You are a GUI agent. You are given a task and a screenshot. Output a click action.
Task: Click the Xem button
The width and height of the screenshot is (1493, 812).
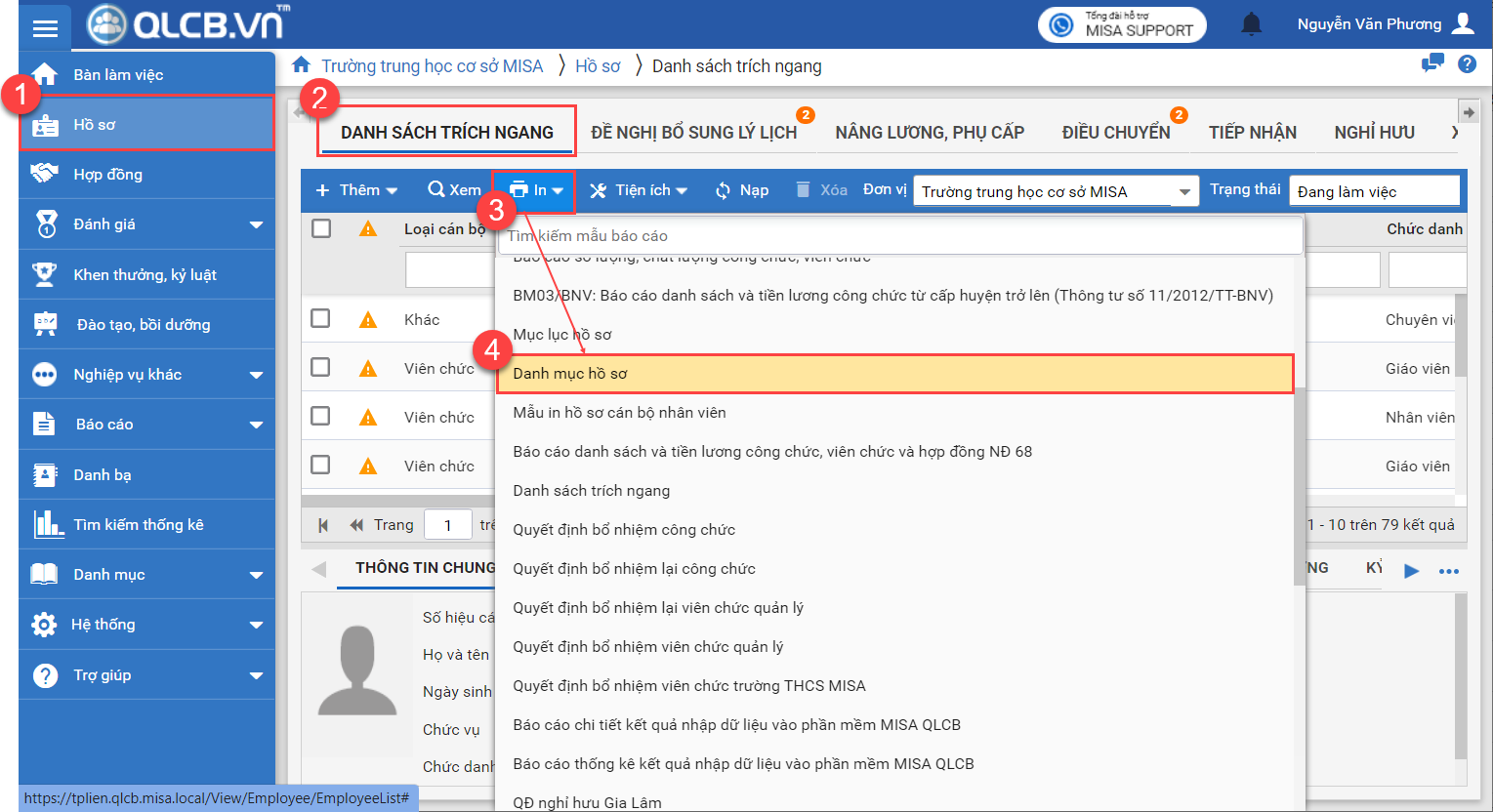454,190
